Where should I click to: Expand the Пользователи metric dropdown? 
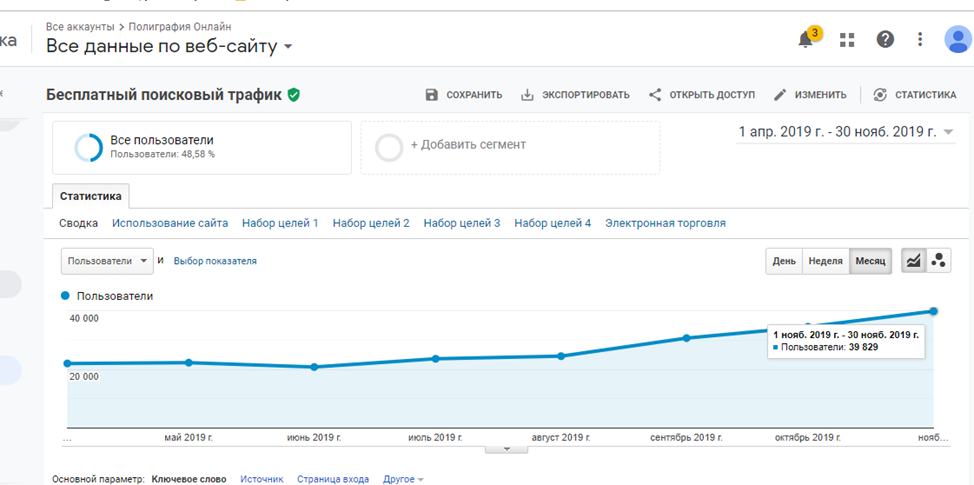point(107,261)
